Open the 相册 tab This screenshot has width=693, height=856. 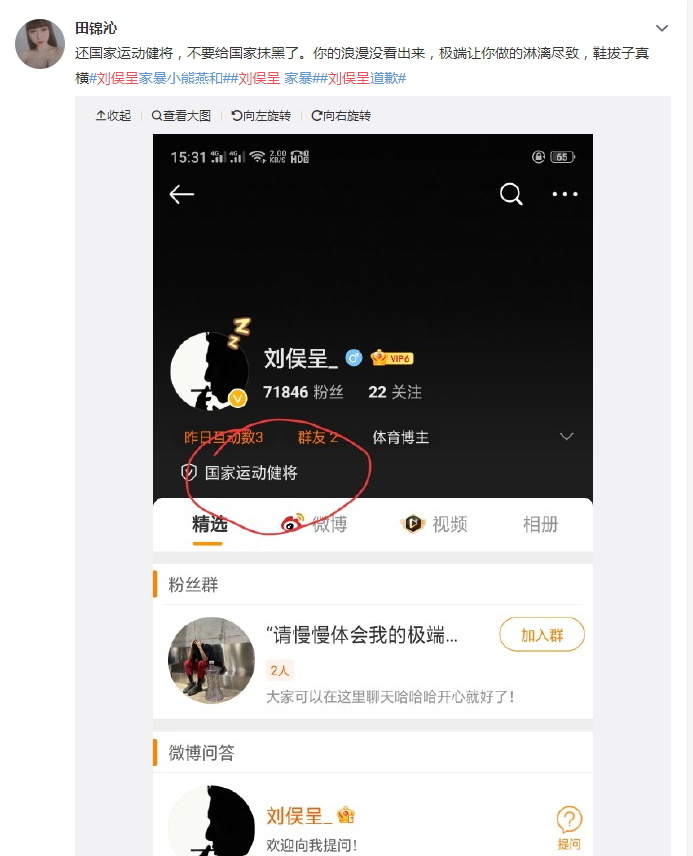click(x=540, y=524)
